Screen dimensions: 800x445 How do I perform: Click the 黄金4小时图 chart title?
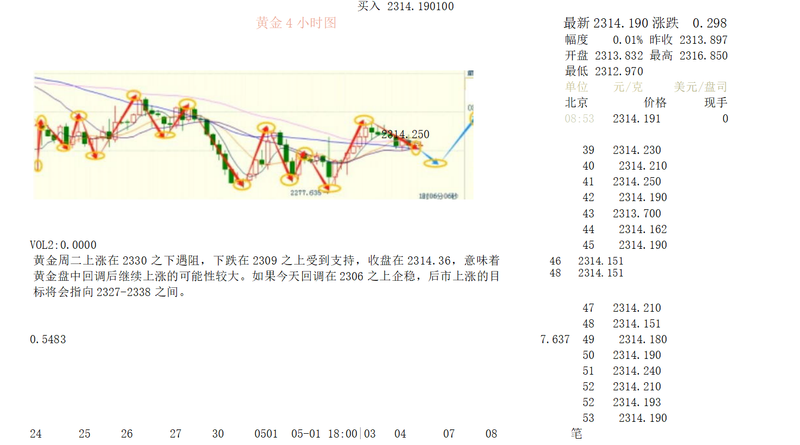(x=296, y=23)
